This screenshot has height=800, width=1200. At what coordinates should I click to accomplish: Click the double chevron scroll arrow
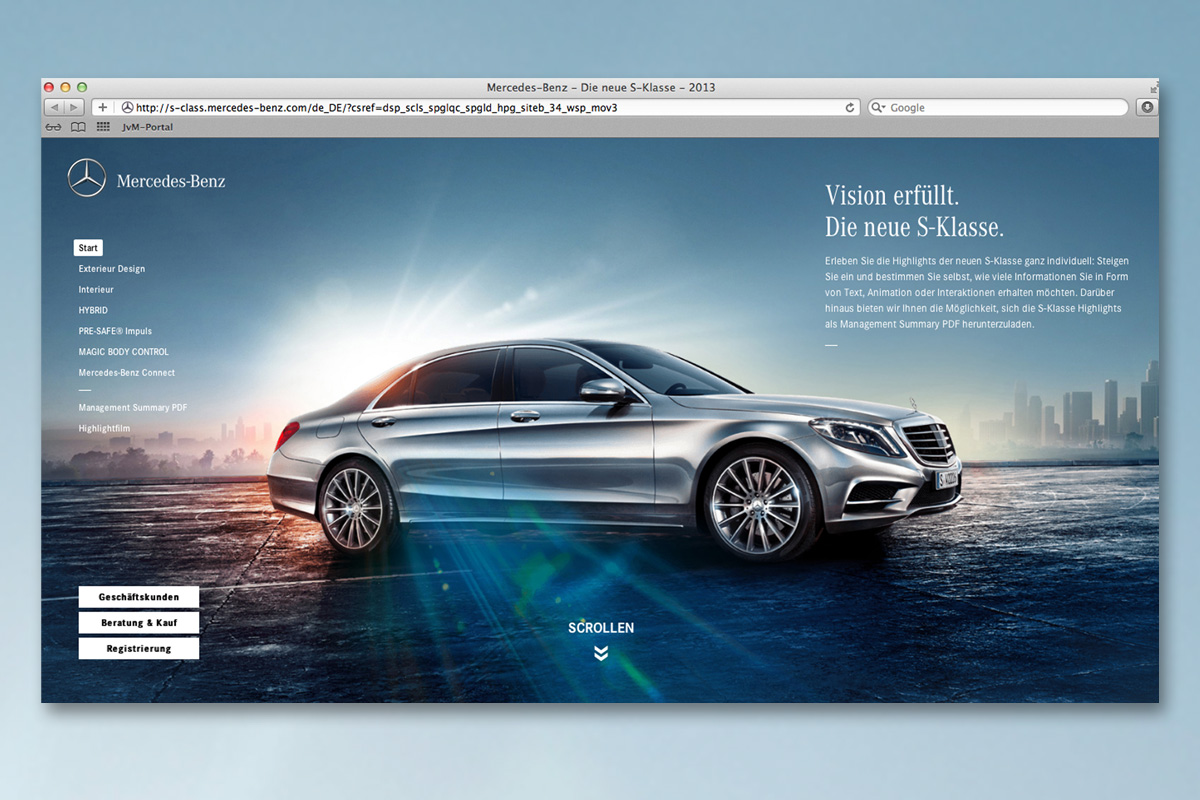pos(600,653)
